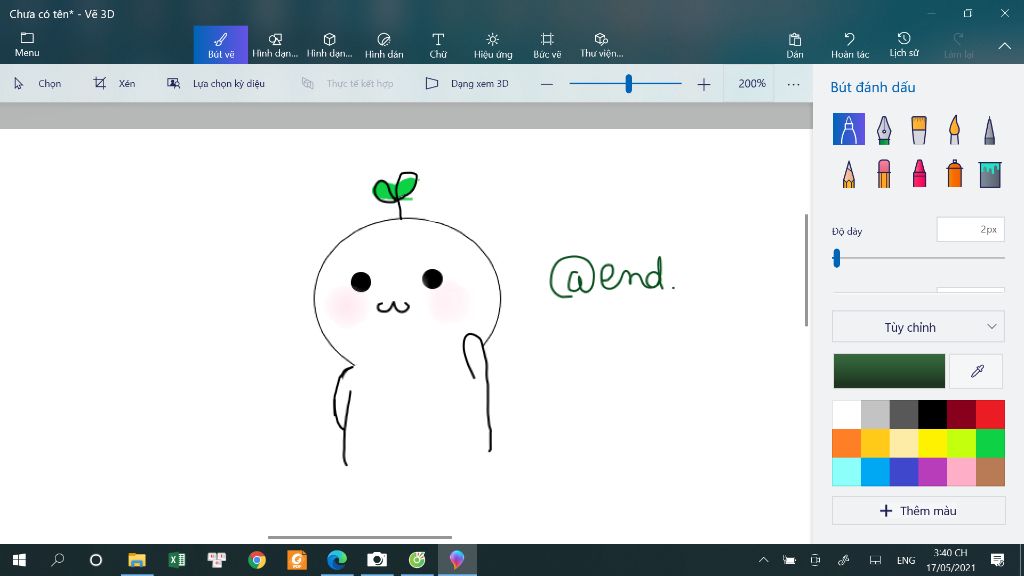Choose the bright red color swatch
Screen dimensions: 1024x576
pos(990,414)
